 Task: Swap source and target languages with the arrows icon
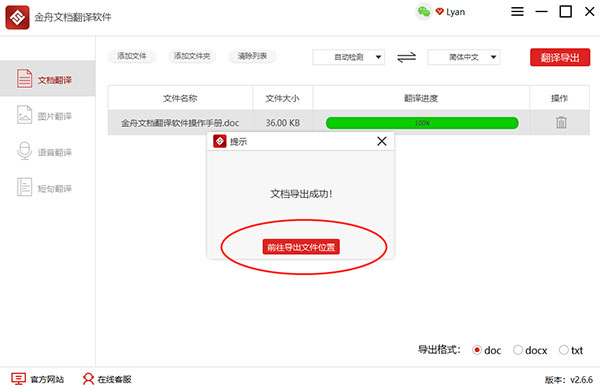click(406, 57)
